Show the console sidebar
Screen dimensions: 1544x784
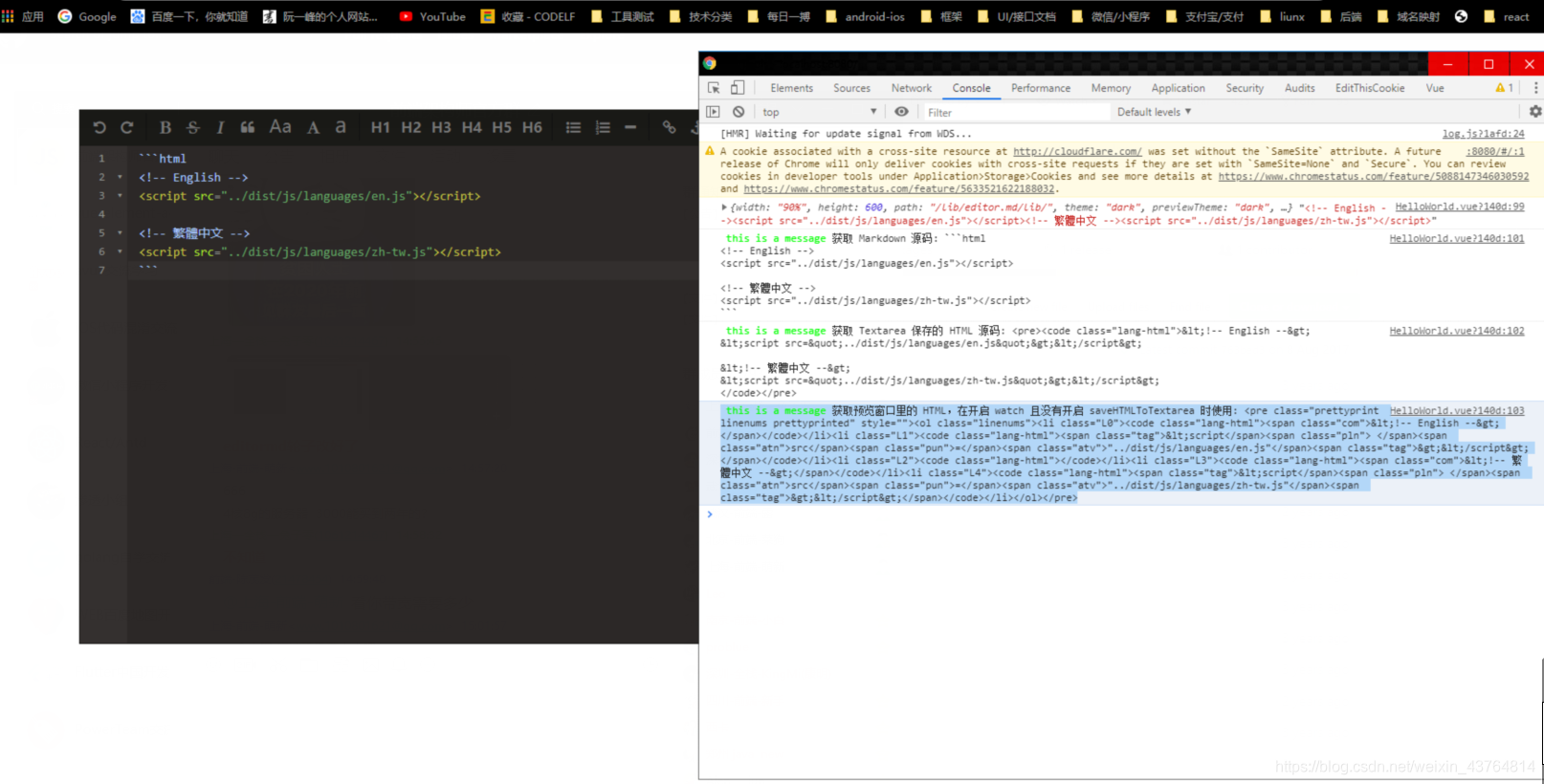coord(713,112)
